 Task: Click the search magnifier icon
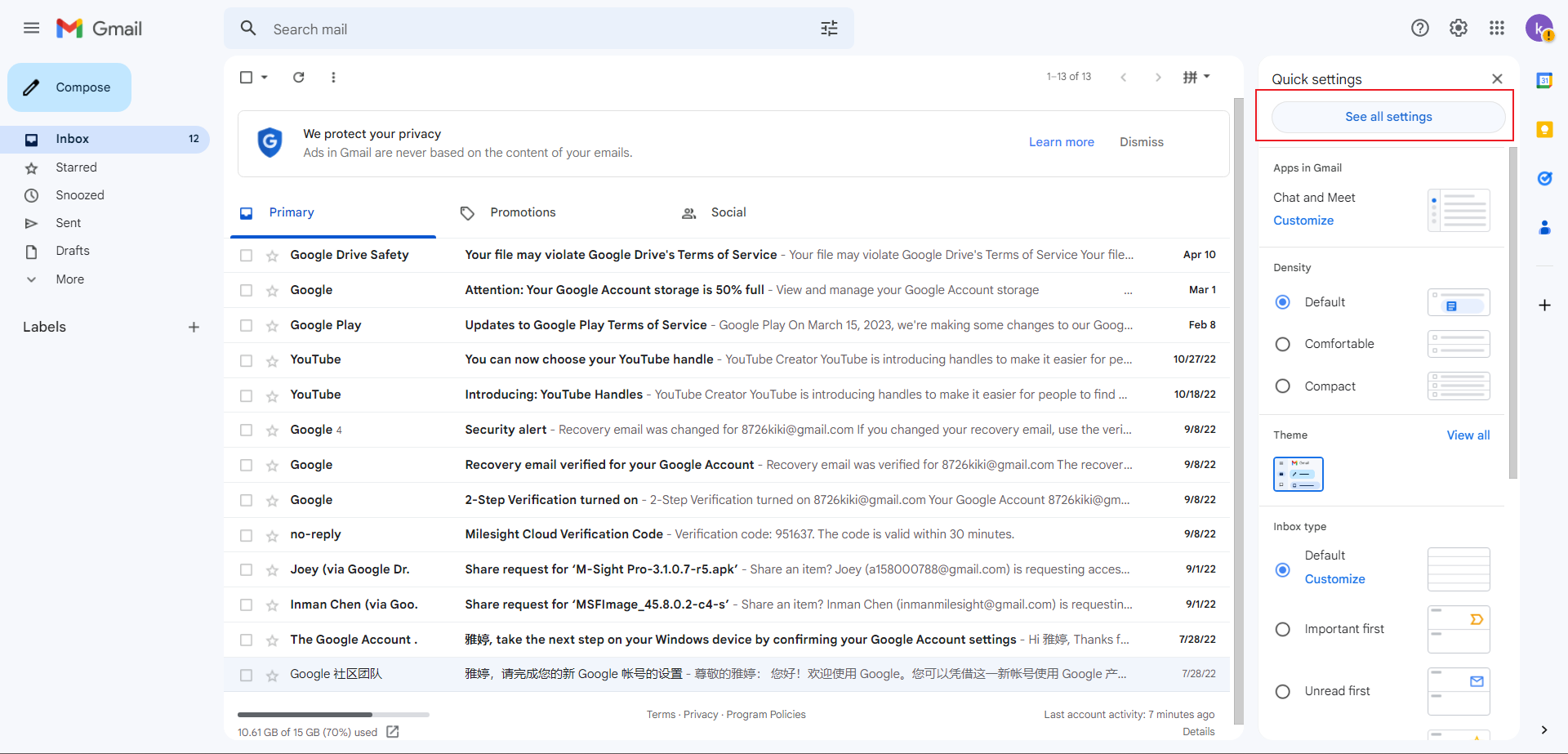point(248,29)
